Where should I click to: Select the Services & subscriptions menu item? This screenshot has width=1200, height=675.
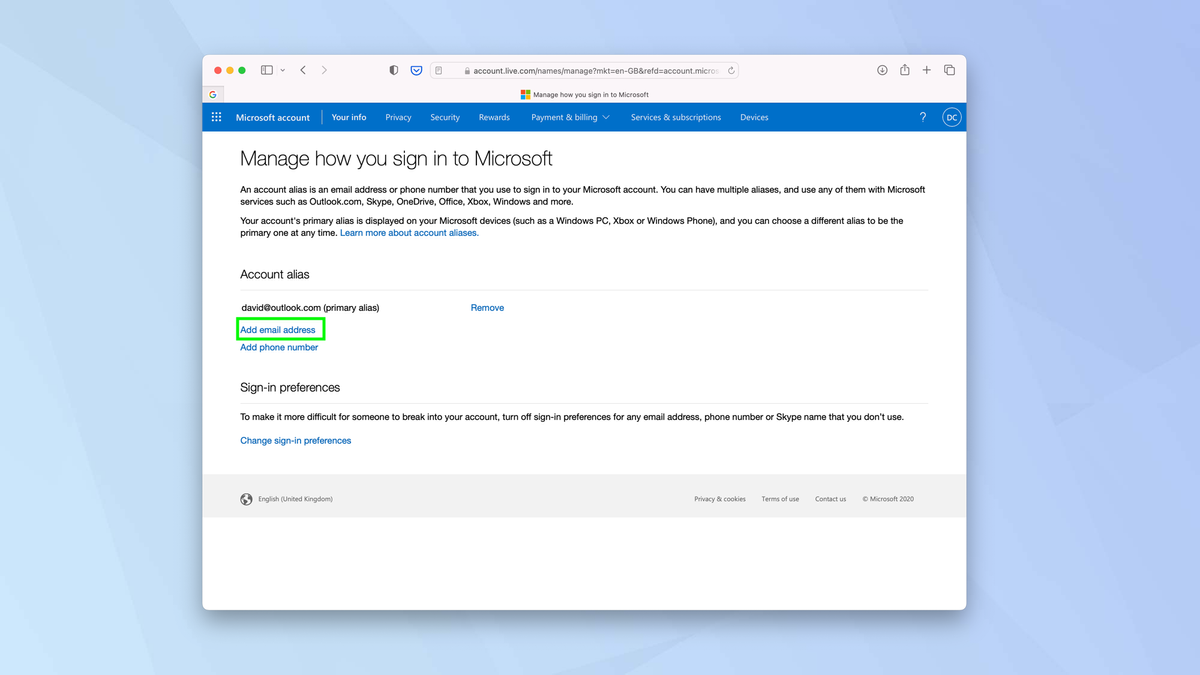[x=675, y=117]
